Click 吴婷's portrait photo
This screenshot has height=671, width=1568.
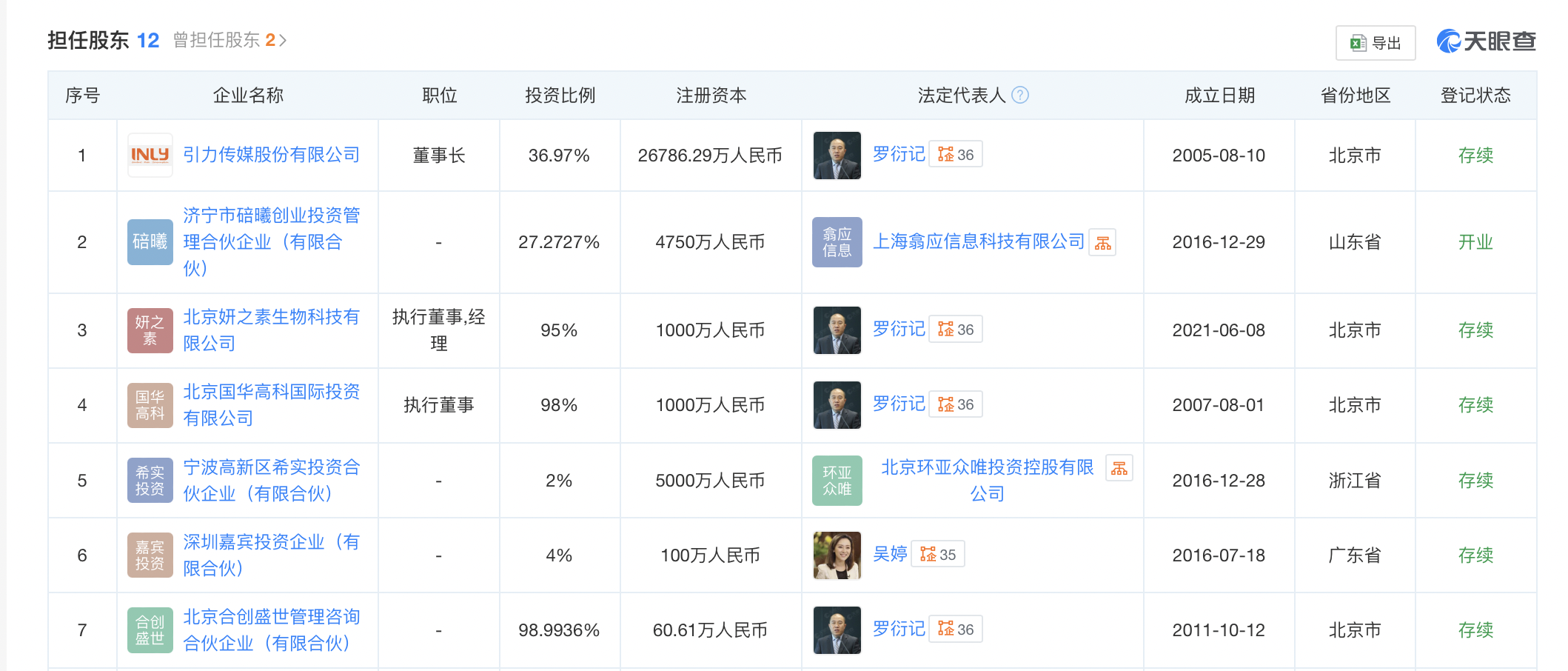(837, 555)
